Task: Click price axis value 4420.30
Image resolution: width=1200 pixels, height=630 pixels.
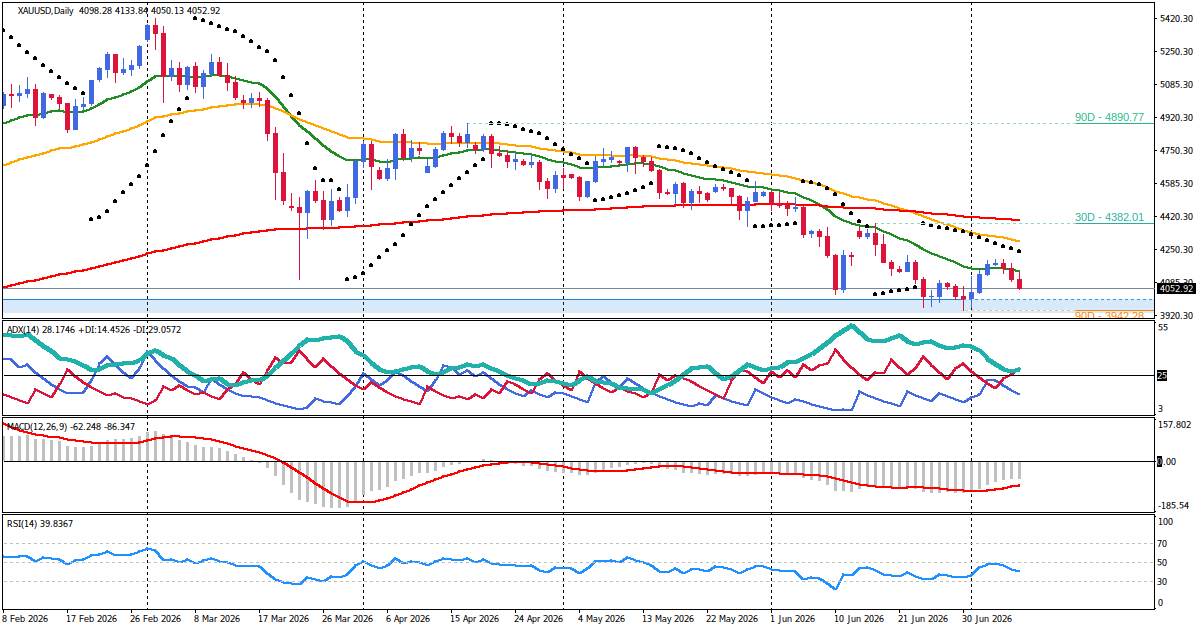Action: point(1177,217)
